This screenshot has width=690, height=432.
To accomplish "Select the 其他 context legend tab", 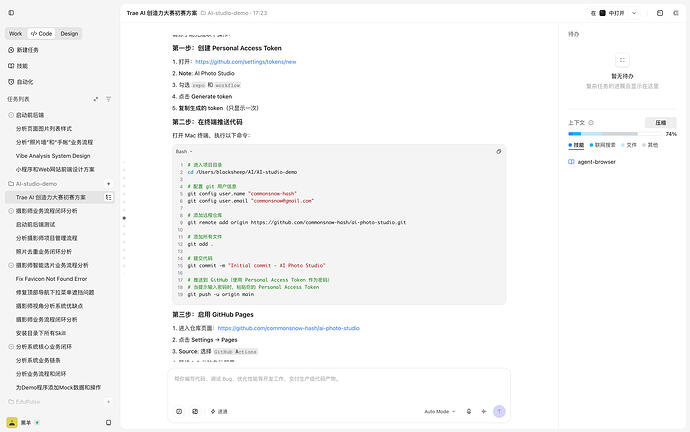I will (x=650, y=145).
